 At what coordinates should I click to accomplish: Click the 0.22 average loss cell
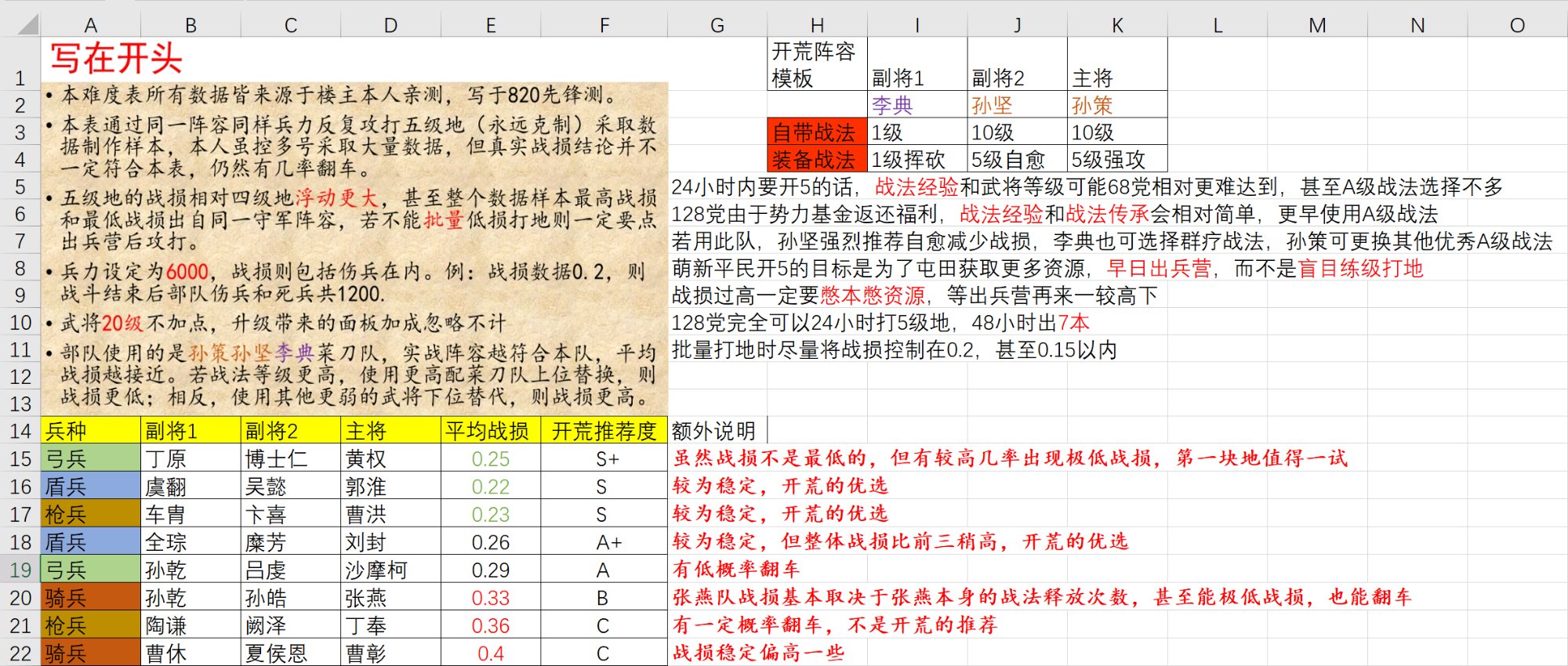coord(491,487)
